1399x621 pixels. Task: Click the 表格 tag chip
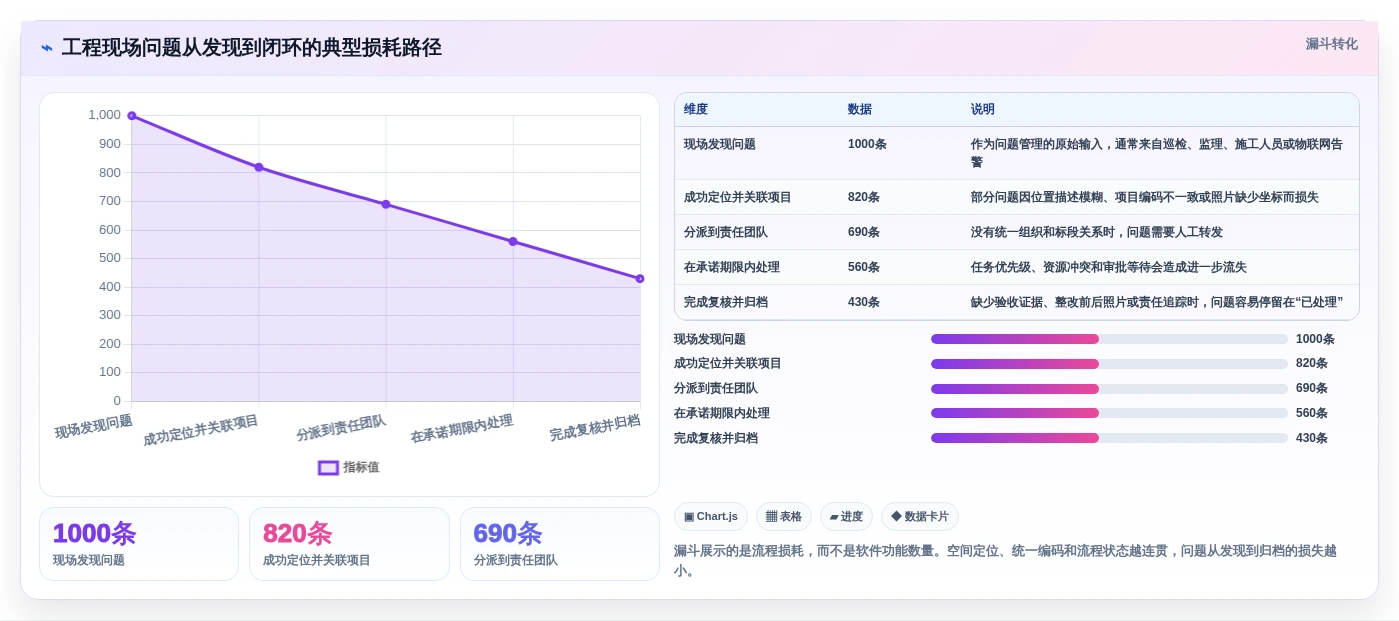pyautogui.click(x=784, y=516)
